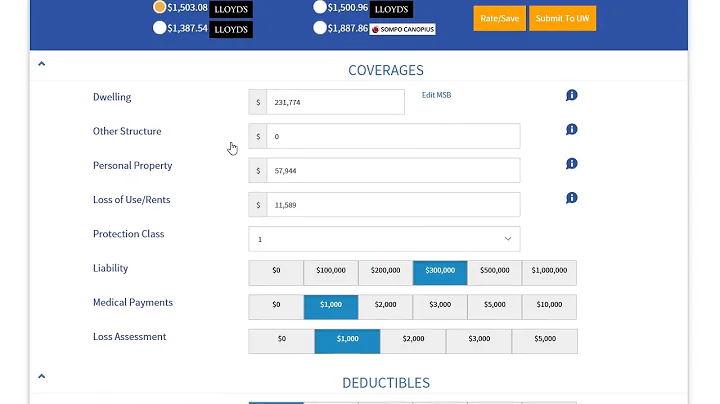Click the Liability label
720x404 pixels.
coord(110,269)
